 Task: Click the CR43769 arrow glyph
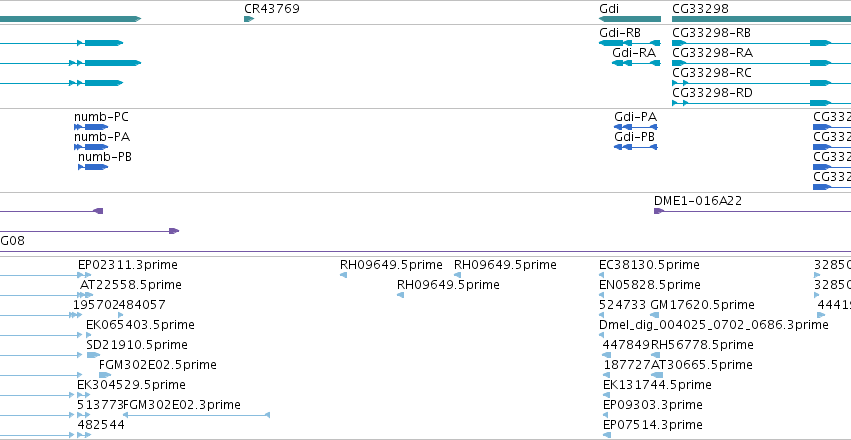coord(249,19)
